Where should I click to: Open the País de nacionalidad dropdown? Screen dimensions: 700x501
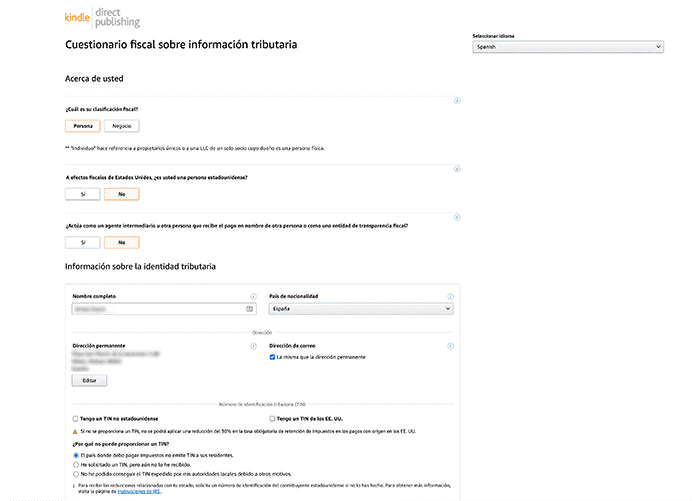(361, 309)
